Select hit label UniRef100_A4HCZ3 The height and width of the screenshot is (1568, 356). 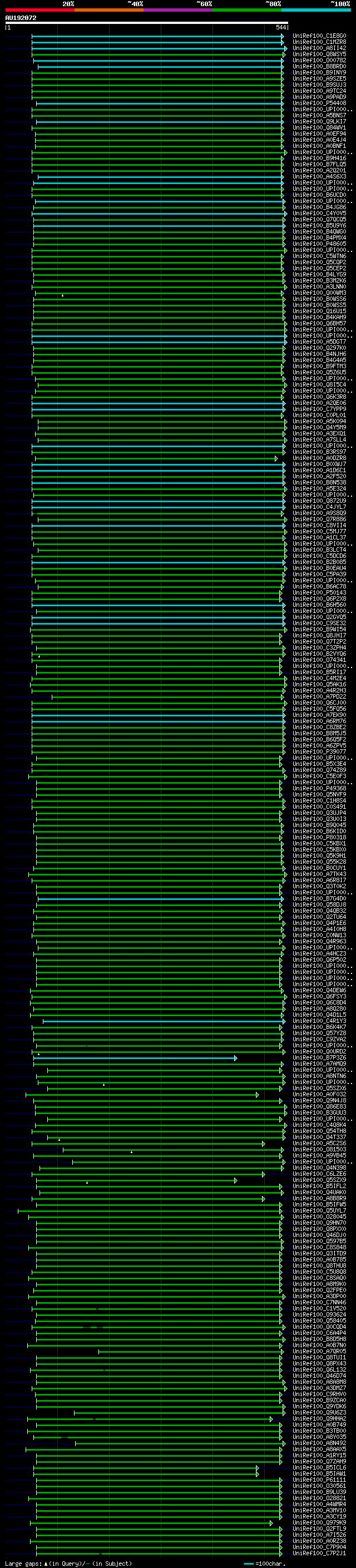(319, 953)
